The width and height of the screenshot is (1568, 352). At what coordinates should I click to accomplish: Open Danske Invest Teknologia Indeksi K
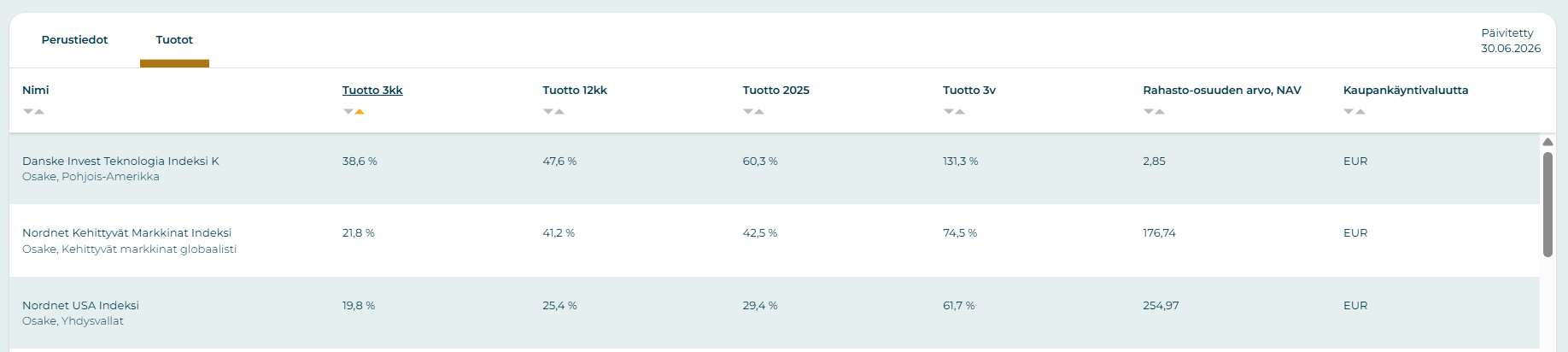point(120,161)
